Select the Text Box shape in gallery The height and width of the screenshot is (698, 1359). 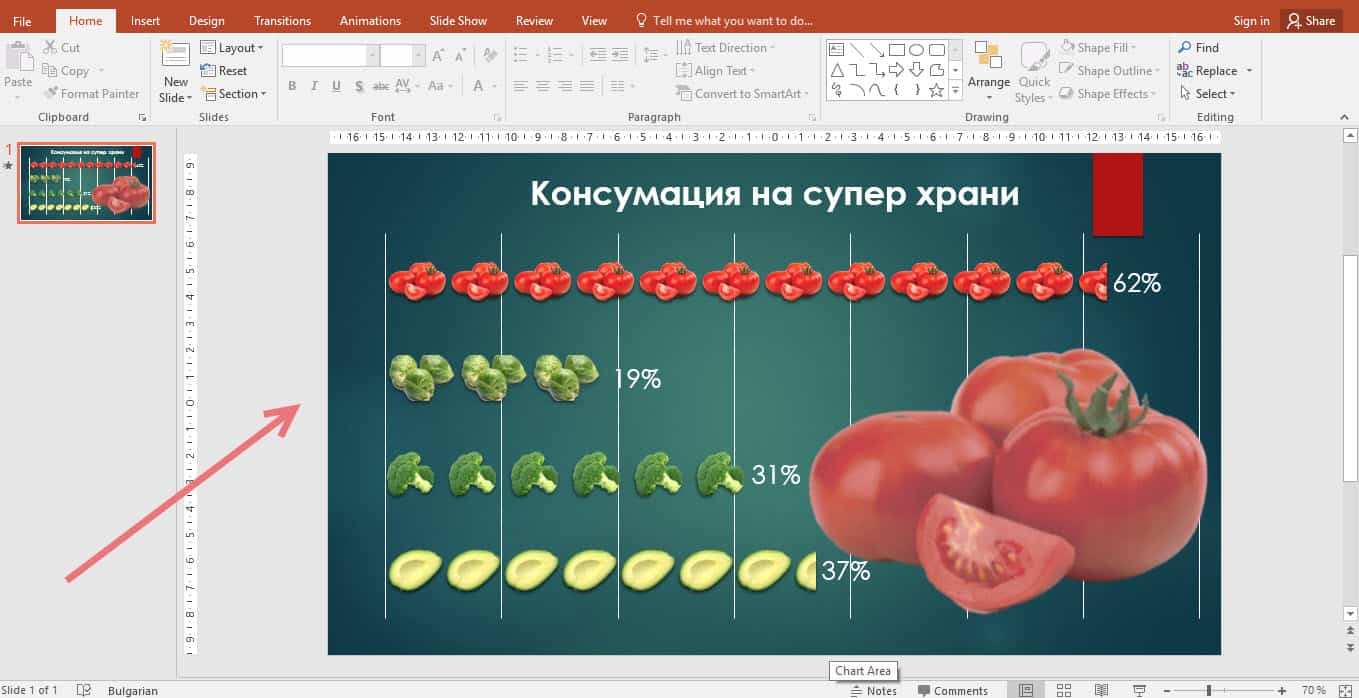835,49
